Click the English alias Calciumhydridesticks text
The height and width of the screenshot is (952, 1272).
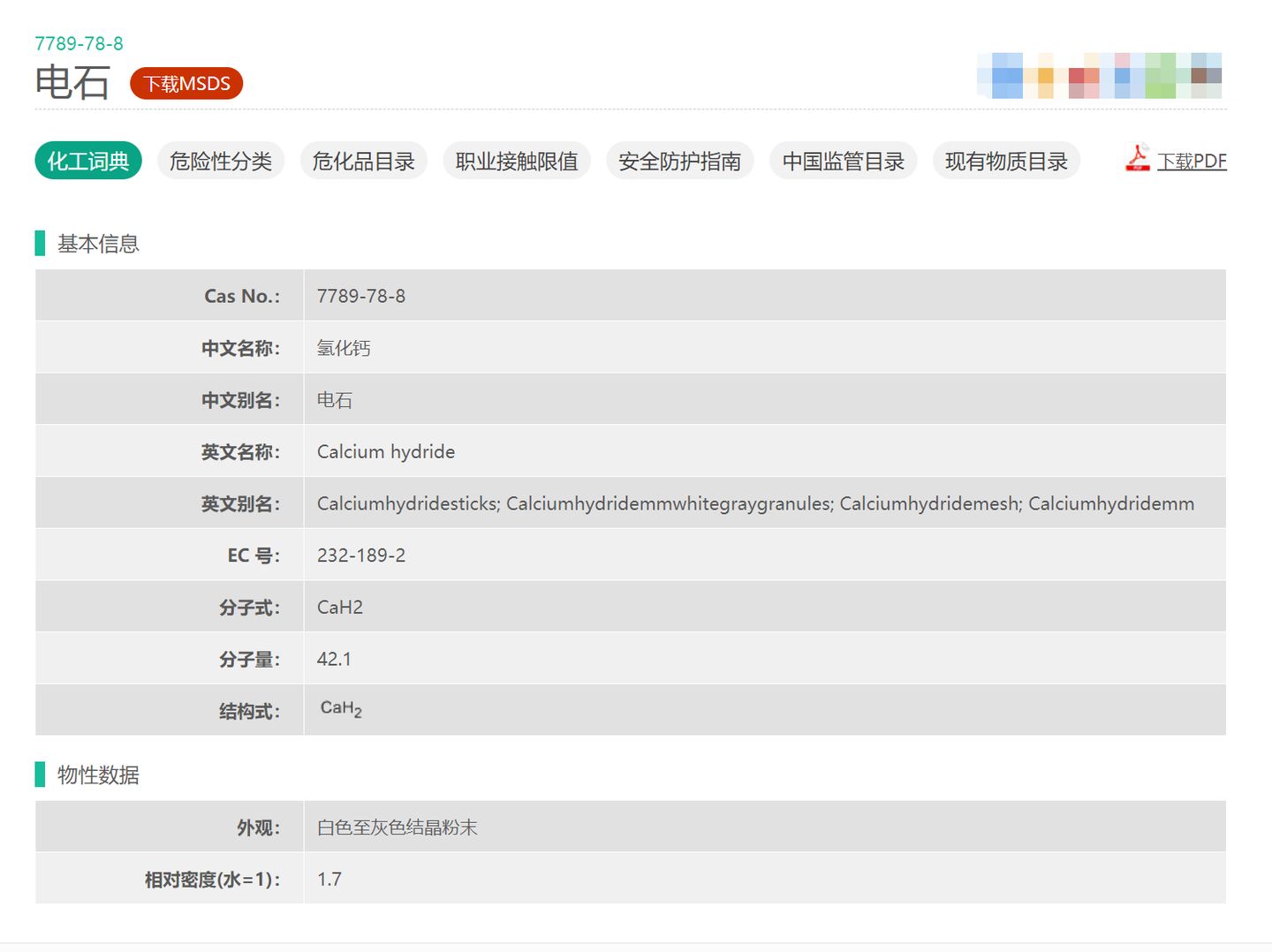pos(755,503)
